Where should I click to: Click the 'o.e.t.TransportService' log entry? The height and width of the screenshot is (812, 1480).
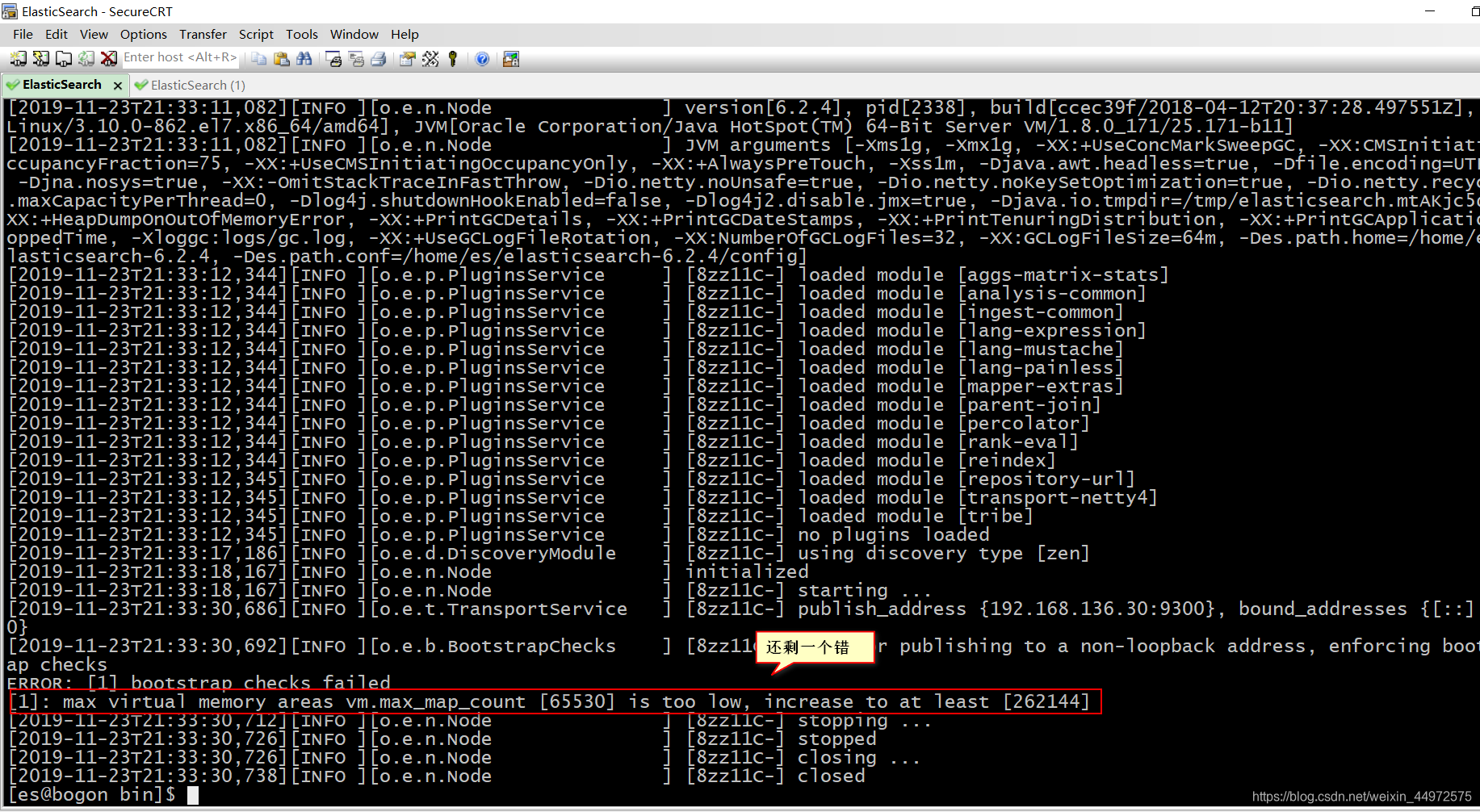pyautogui.click(x=498, y=609)
